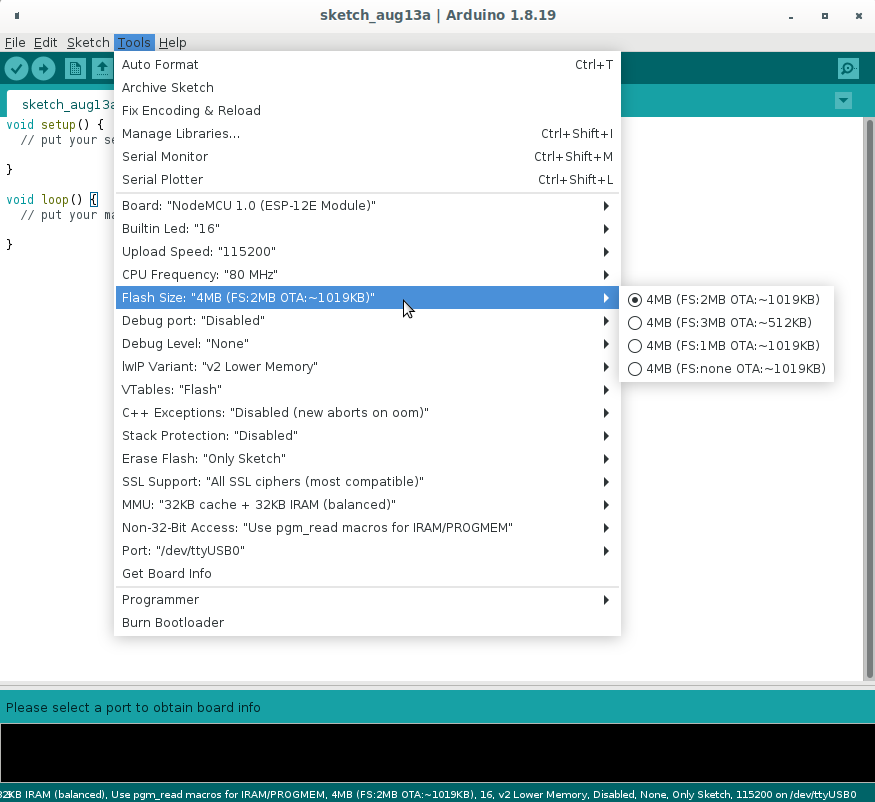Image resolution: width=875 pixels, height=802 pixels.
Task: Select 4MB (FS:none OTA:~1019KB) flash size
Action: click(726, 368)
